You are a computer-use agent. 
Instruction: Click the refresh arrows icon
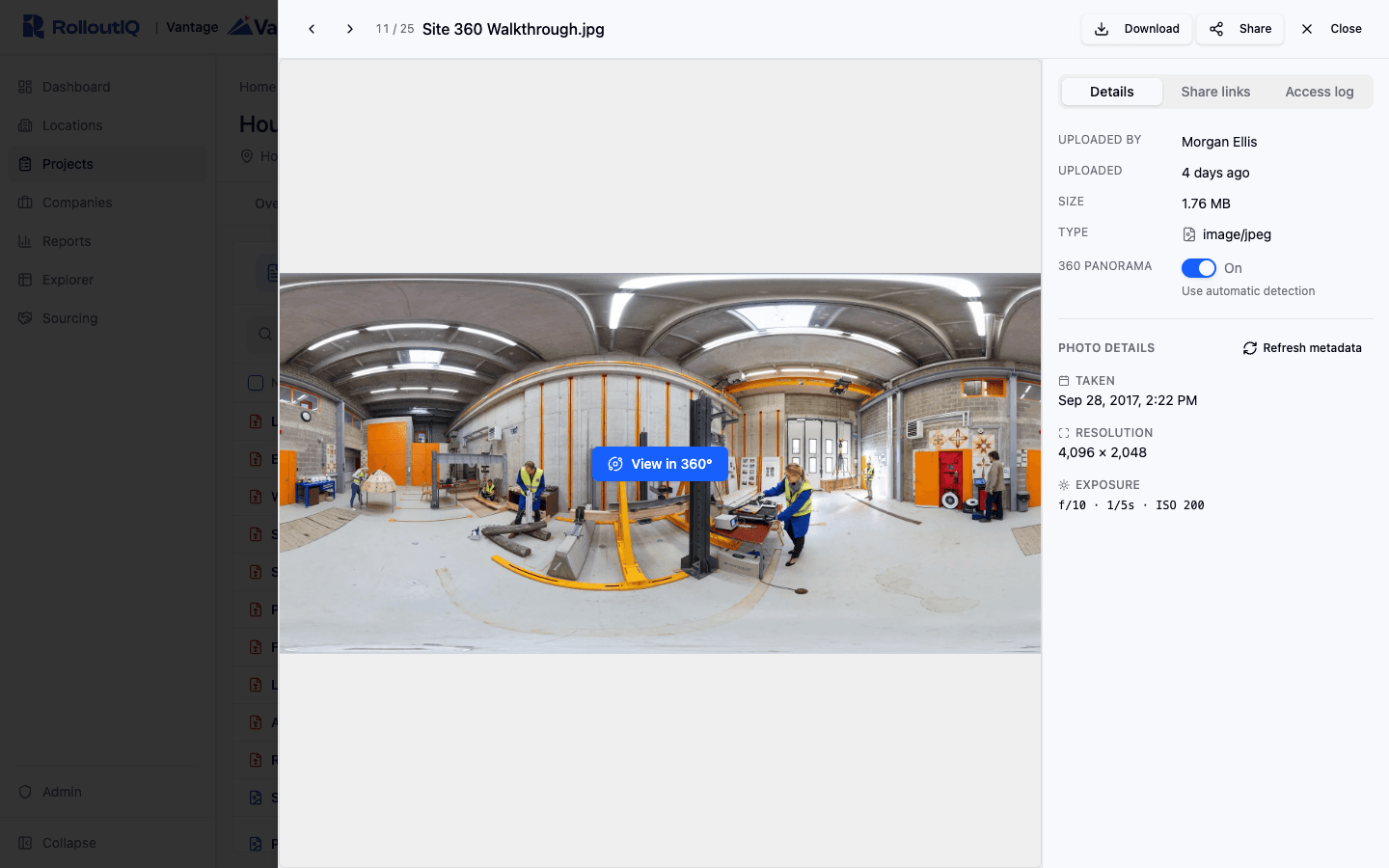[x=1250, y=348]
